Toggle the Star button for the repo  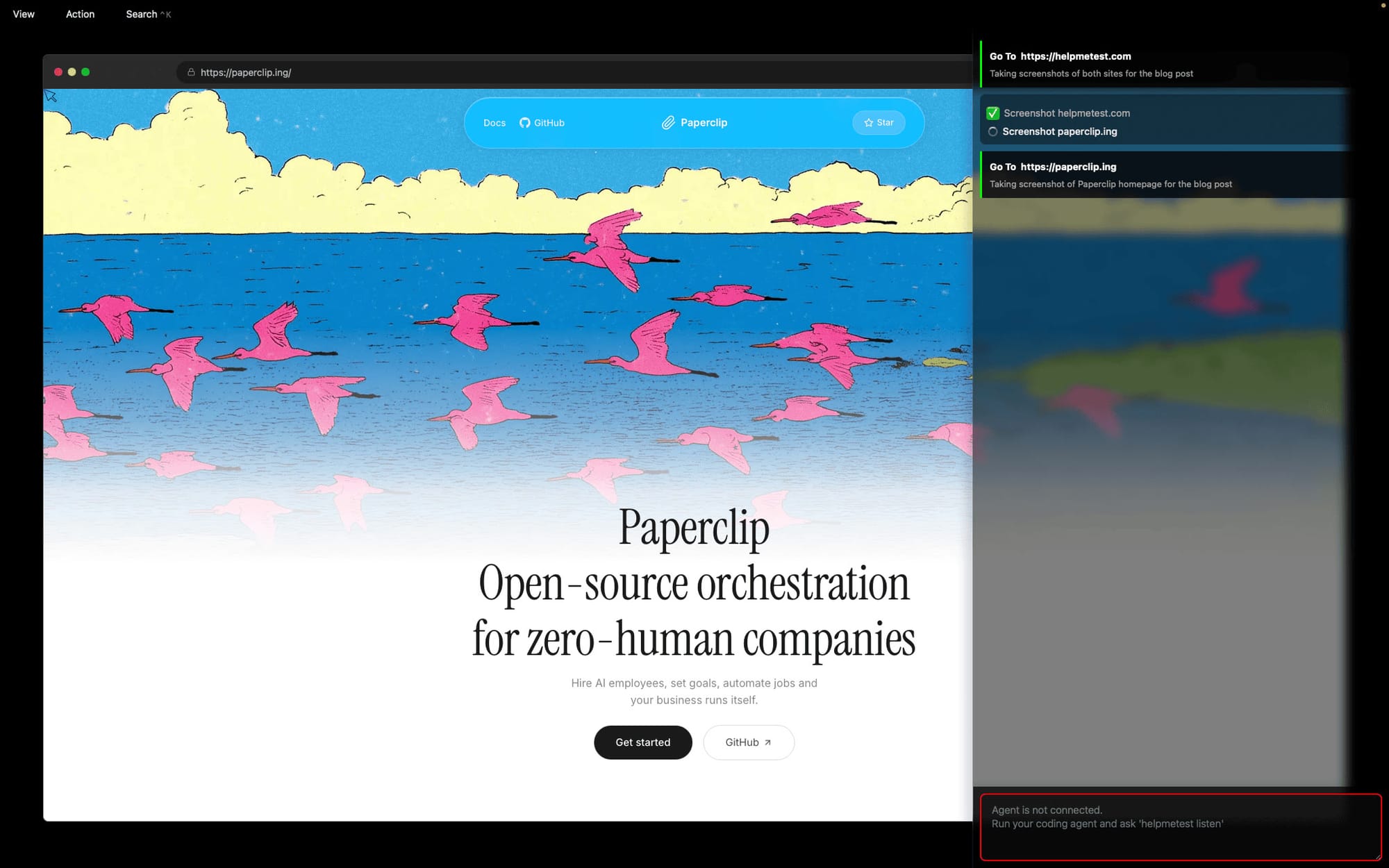tap(879, 122)
